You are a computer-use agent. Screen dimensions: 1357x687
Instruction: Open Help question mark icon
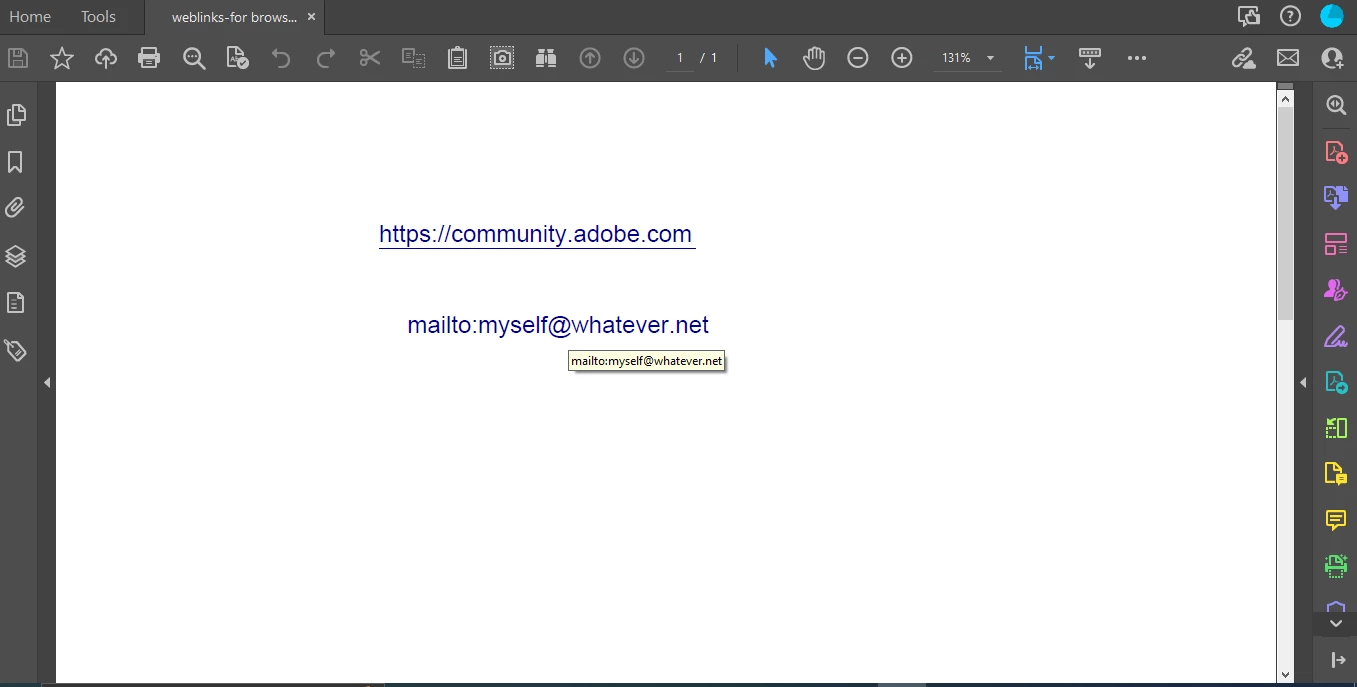[1291, 15]
